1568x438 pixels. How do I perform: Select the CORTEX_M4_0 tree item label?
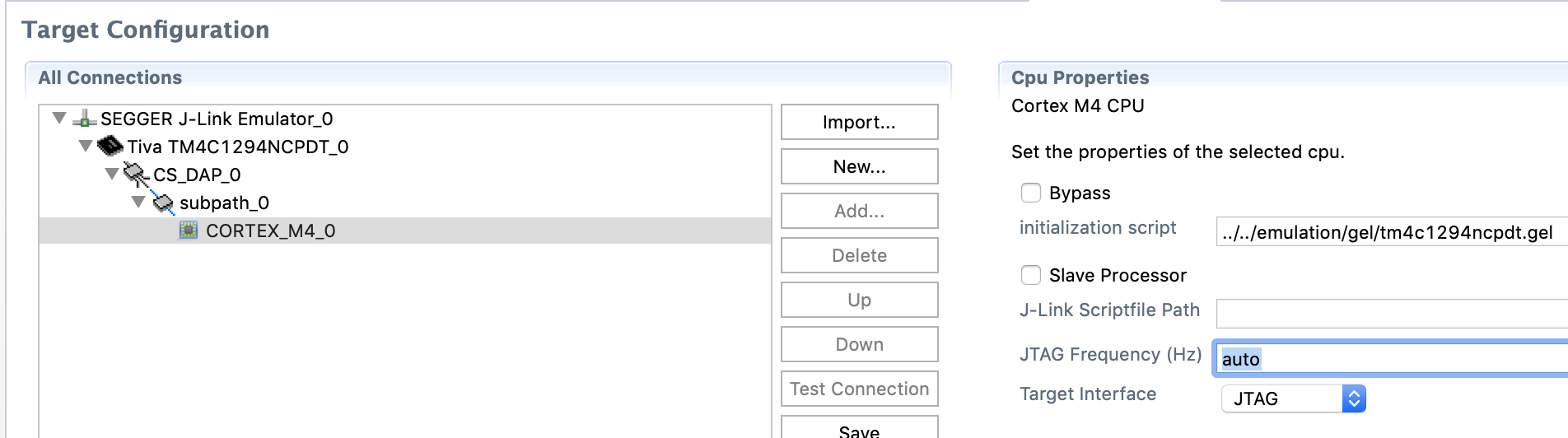click(270, 231)
